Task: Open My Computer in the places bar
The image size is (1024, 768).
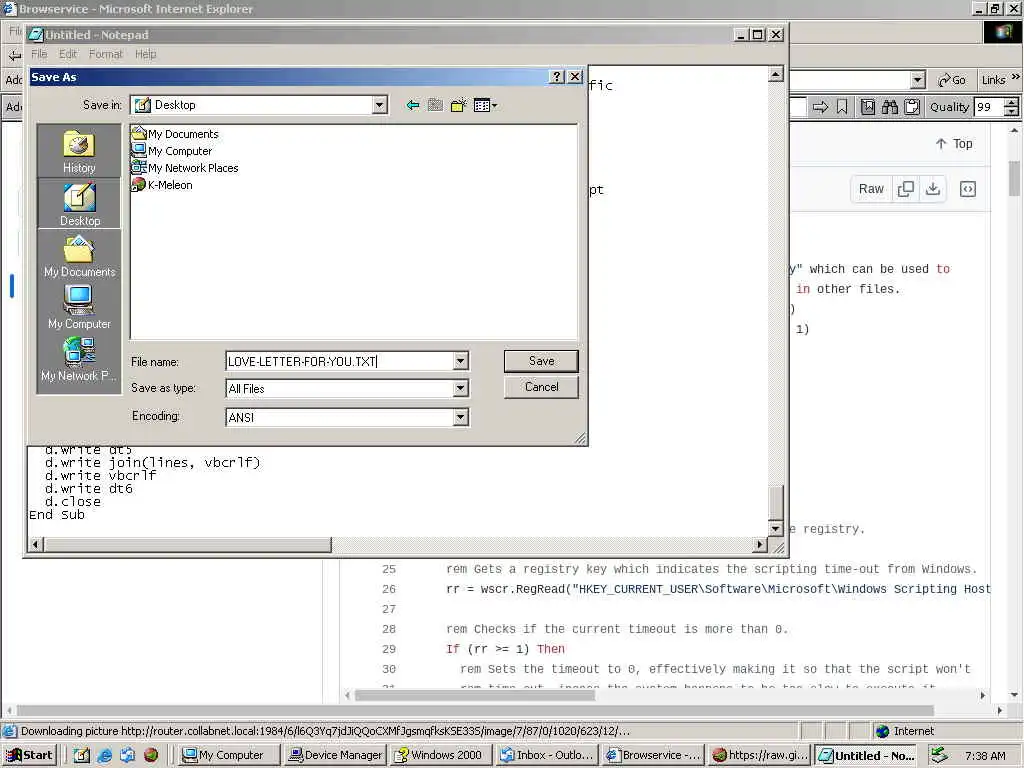Action: pyautogui.click(x=79, y=308)
